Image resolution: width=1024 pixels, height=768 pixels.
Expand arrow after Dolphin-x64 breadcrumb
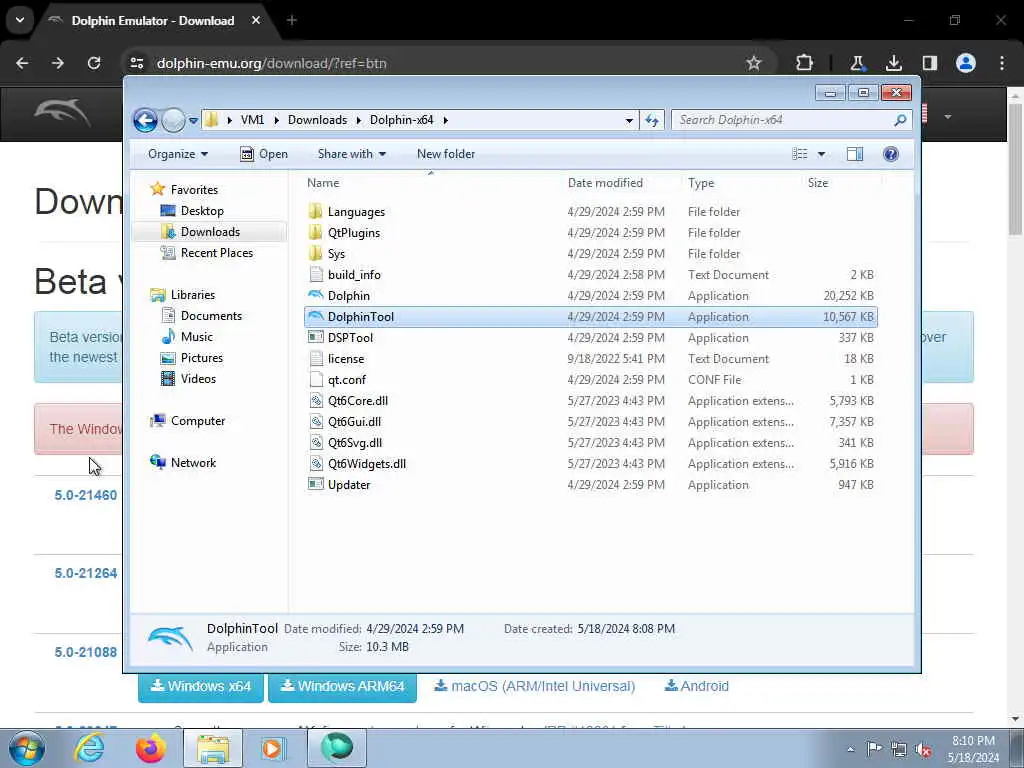445,120
